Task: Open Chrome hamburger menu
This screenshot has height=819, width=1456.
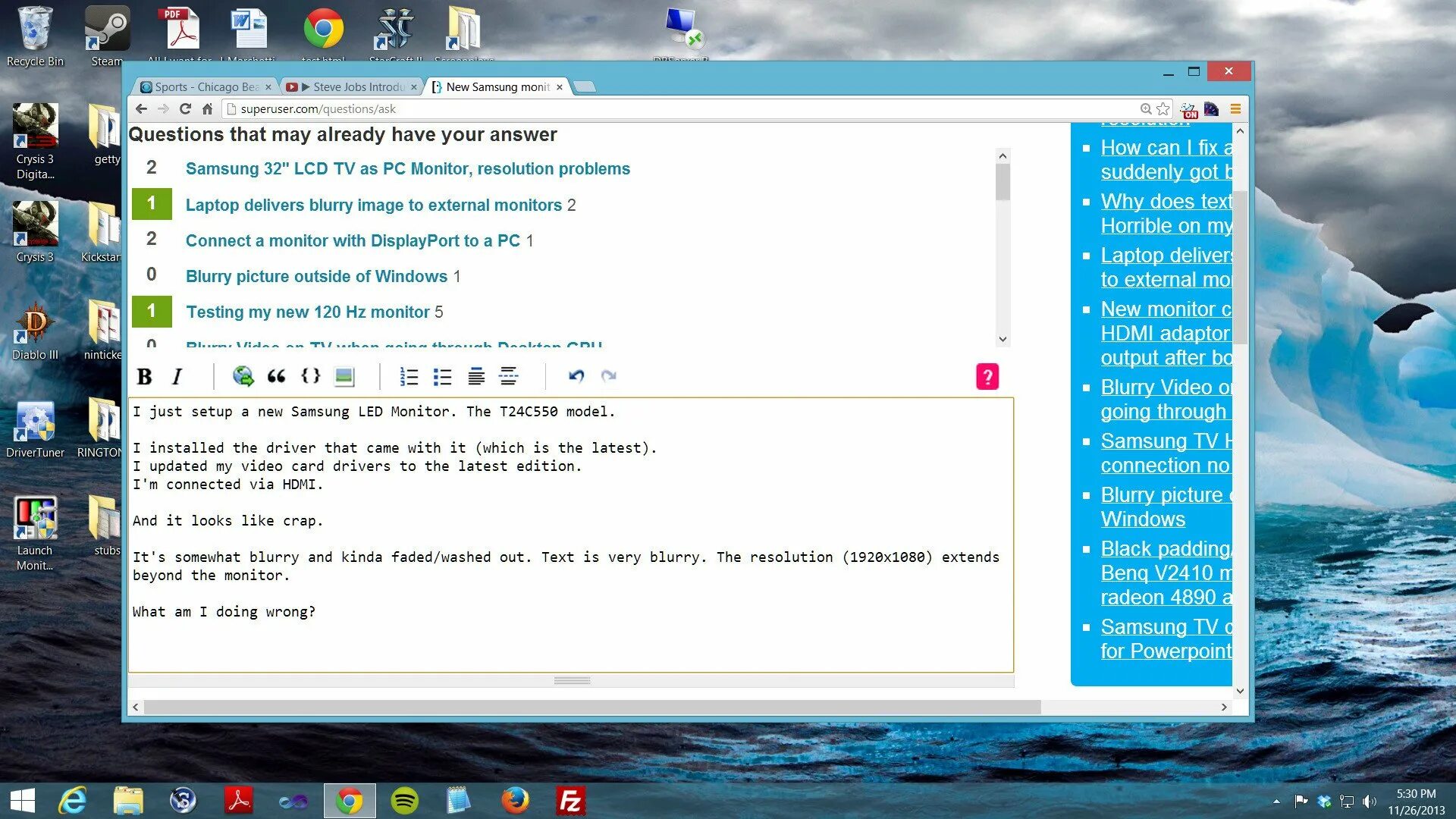Action: coord(1235,109)
